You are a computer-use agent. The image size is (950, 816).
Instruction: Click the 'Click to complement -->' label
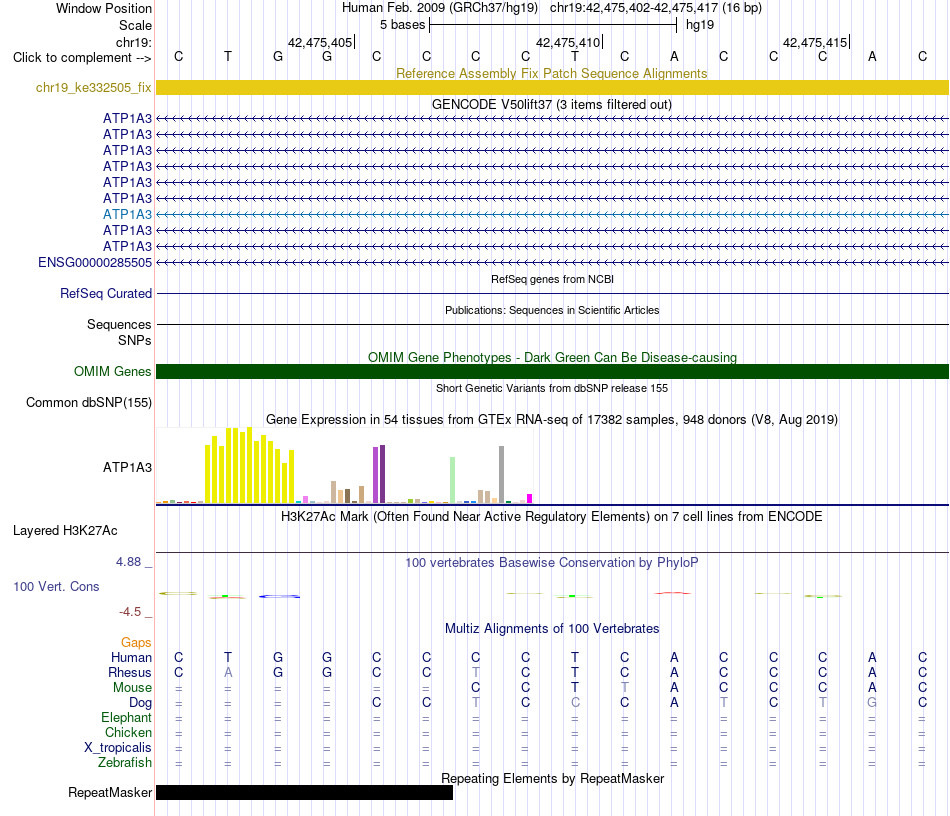pyautogui.click(x=82, y=58)
